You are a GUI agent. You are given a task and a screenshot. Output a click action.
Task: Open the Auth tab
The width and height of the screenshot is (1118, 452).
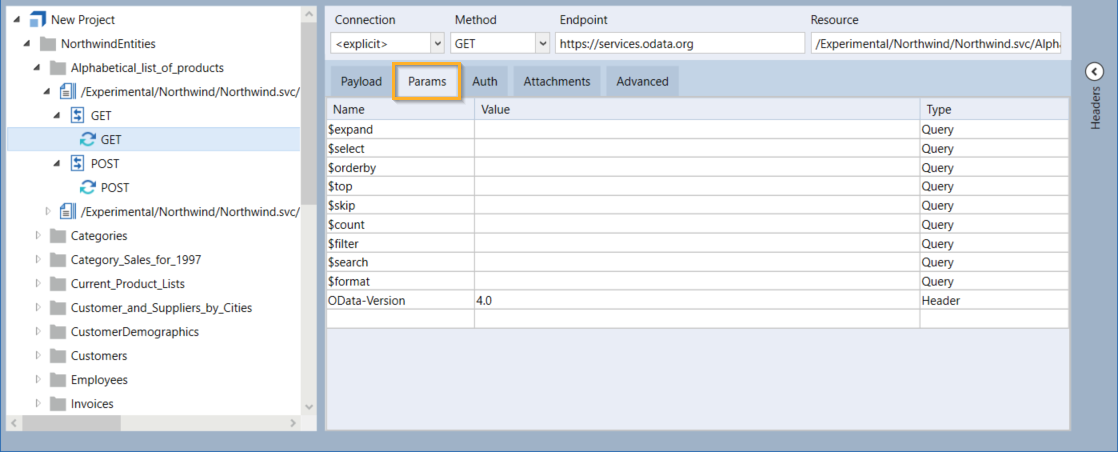click(x=485, y=82)
